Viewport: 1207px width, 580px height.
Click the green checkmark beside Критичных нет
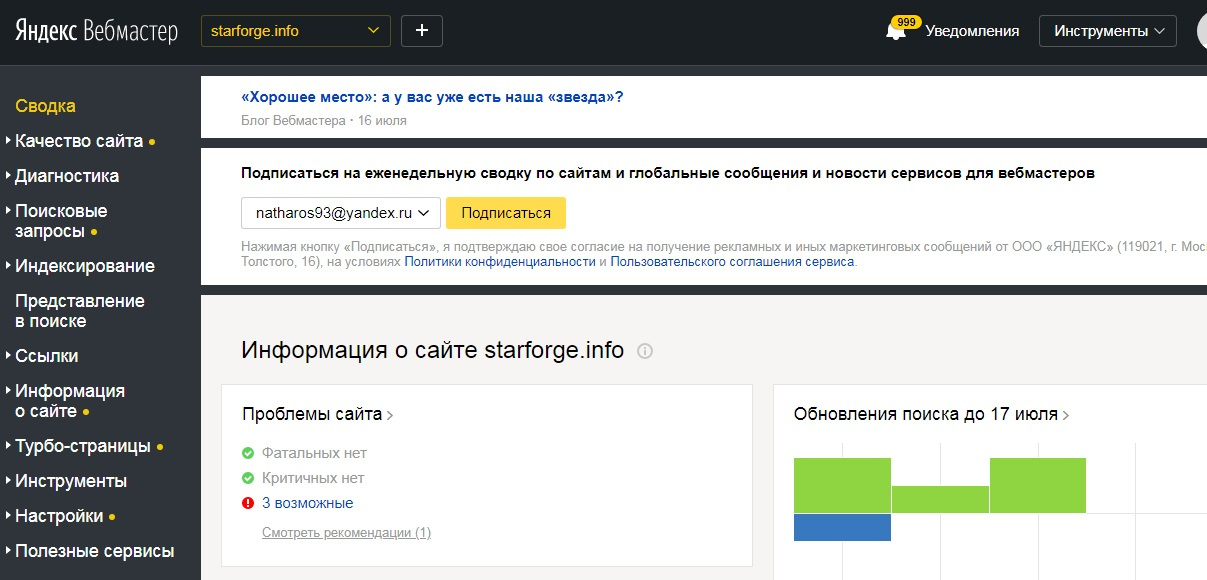248,478
